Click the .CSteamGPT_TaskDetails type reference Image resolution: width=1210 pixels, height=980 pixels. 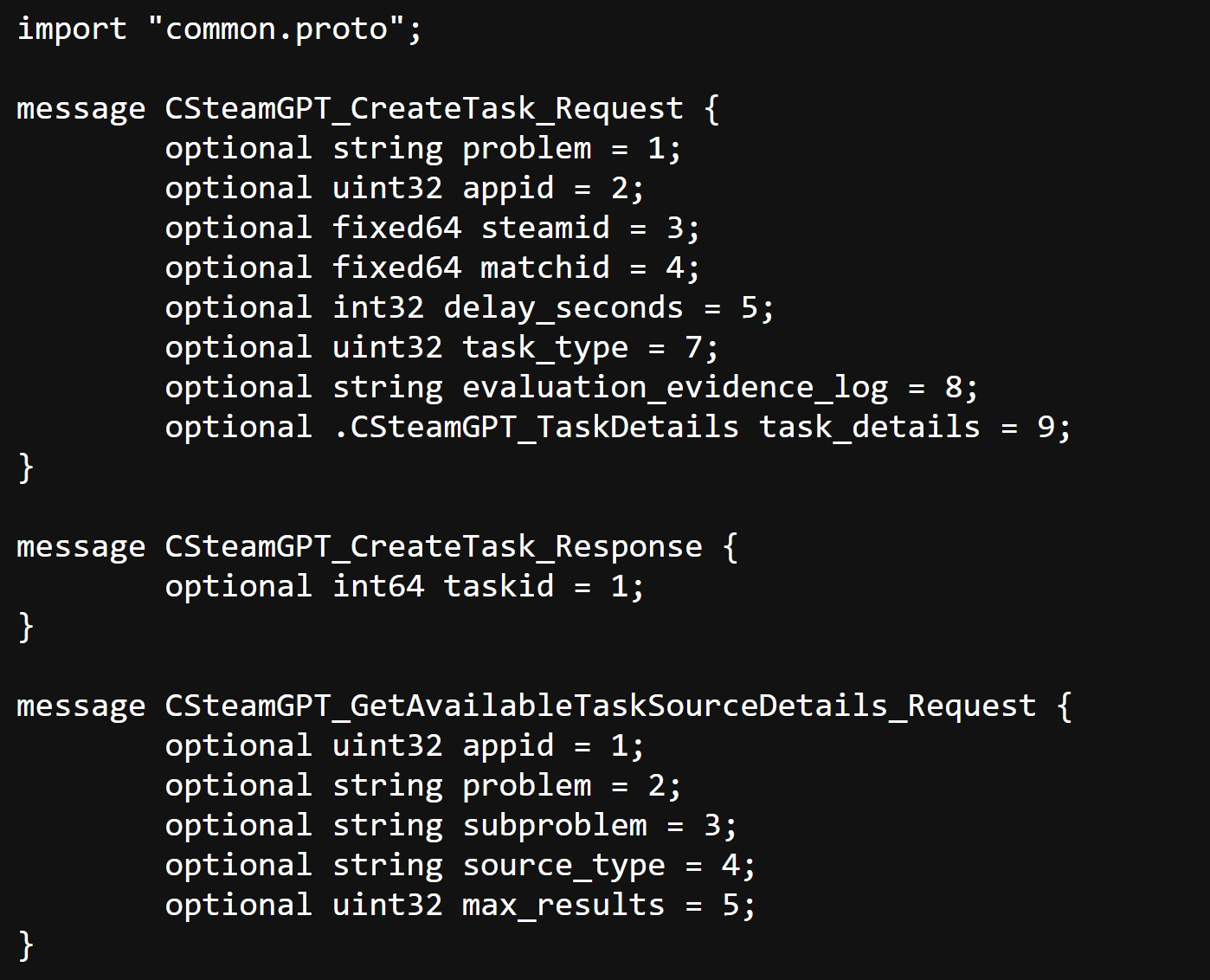(536, 428)
